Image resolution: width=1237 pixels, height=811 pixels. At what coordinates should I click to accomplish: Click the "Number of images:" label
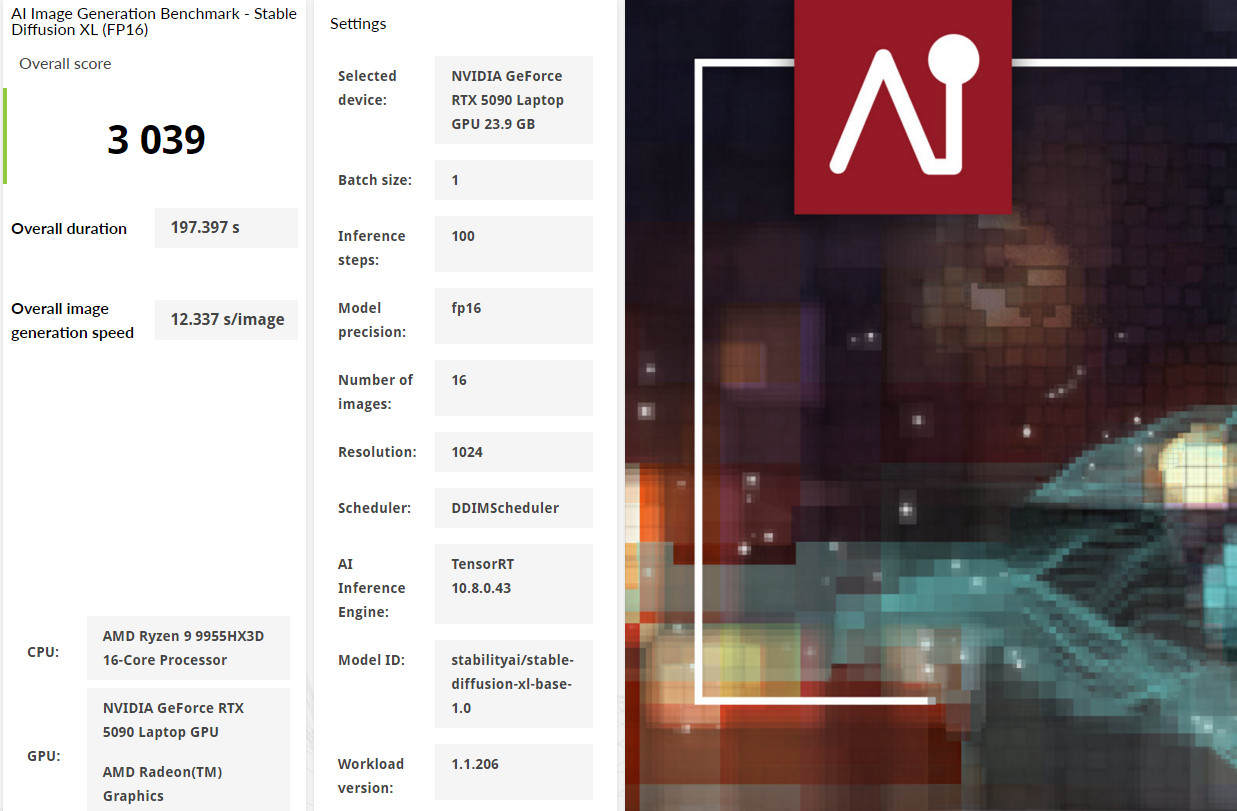click(376, 392)
